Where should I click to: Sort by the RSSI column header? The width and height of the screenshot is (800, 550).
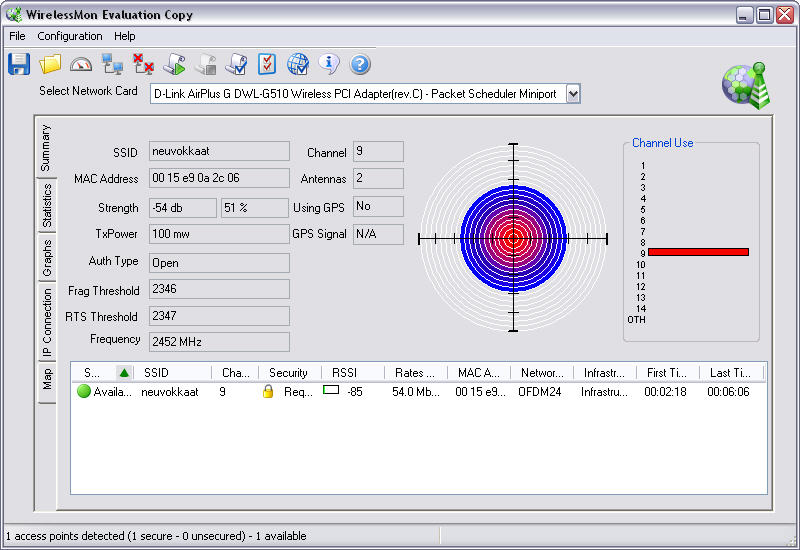353,373
